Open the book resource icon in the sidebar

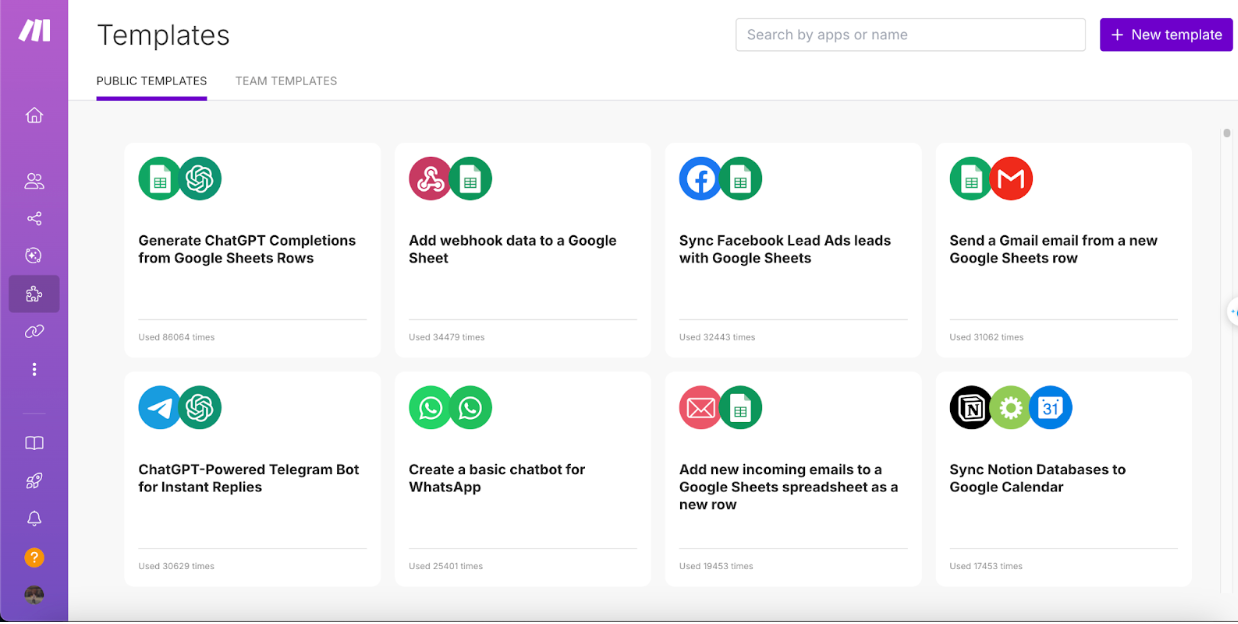pyautogui.click(x=34, y=443)
